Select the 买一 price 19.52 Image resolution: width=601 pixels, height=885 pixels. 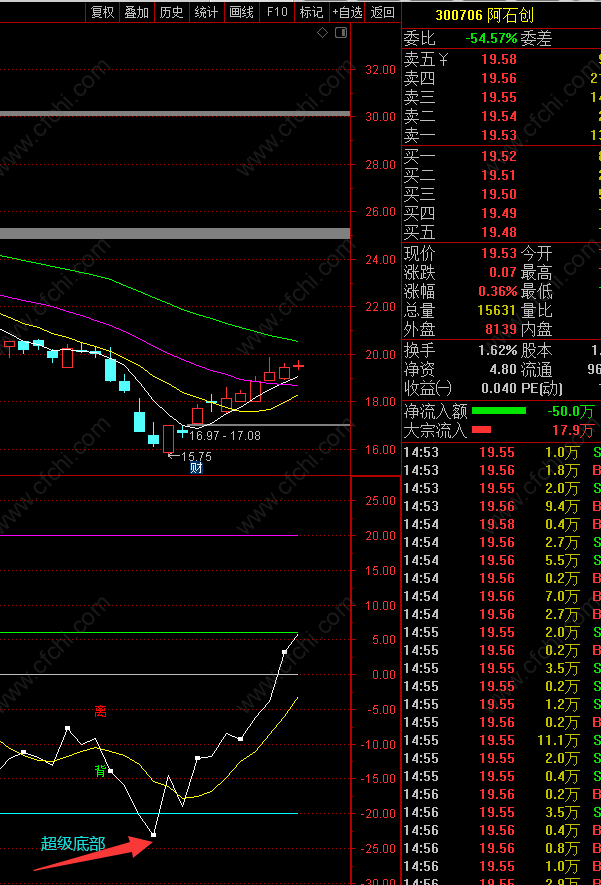(499, 156)
